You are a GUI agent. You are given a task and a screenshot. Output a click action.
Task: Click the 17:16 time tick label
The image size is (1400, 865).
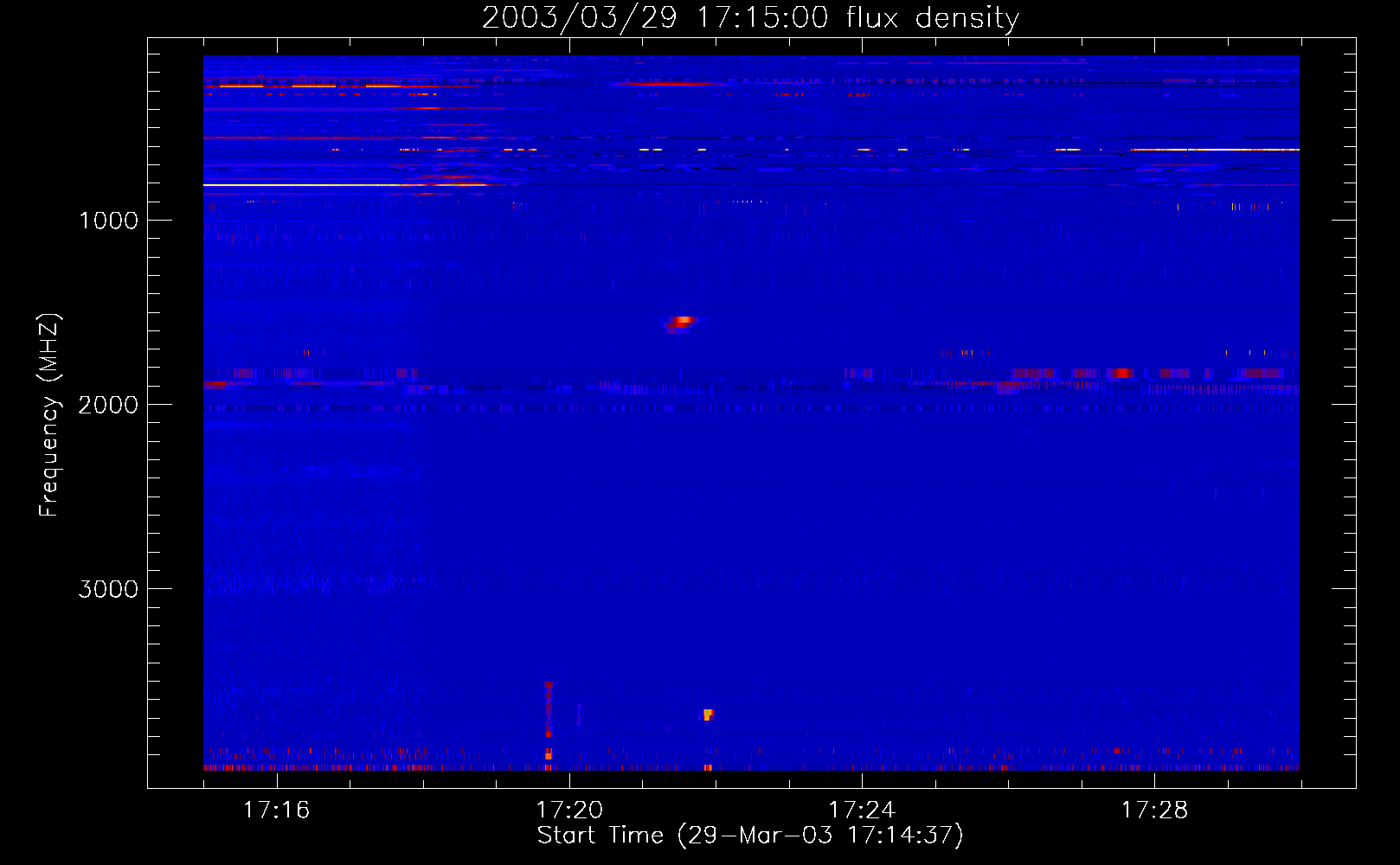coord(277,810)
